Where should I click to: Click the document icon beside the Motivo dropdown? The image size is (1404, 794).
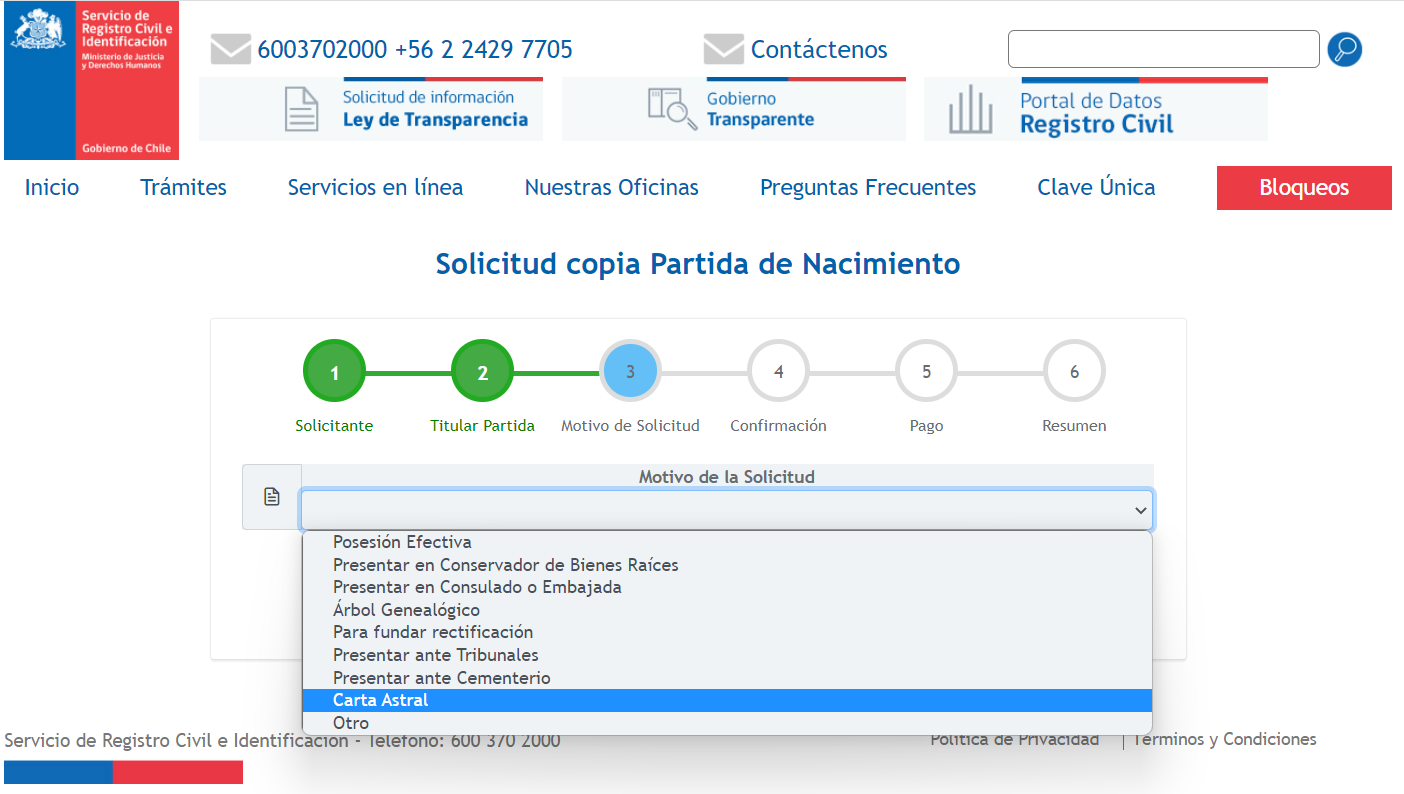(x=272, y=497)
